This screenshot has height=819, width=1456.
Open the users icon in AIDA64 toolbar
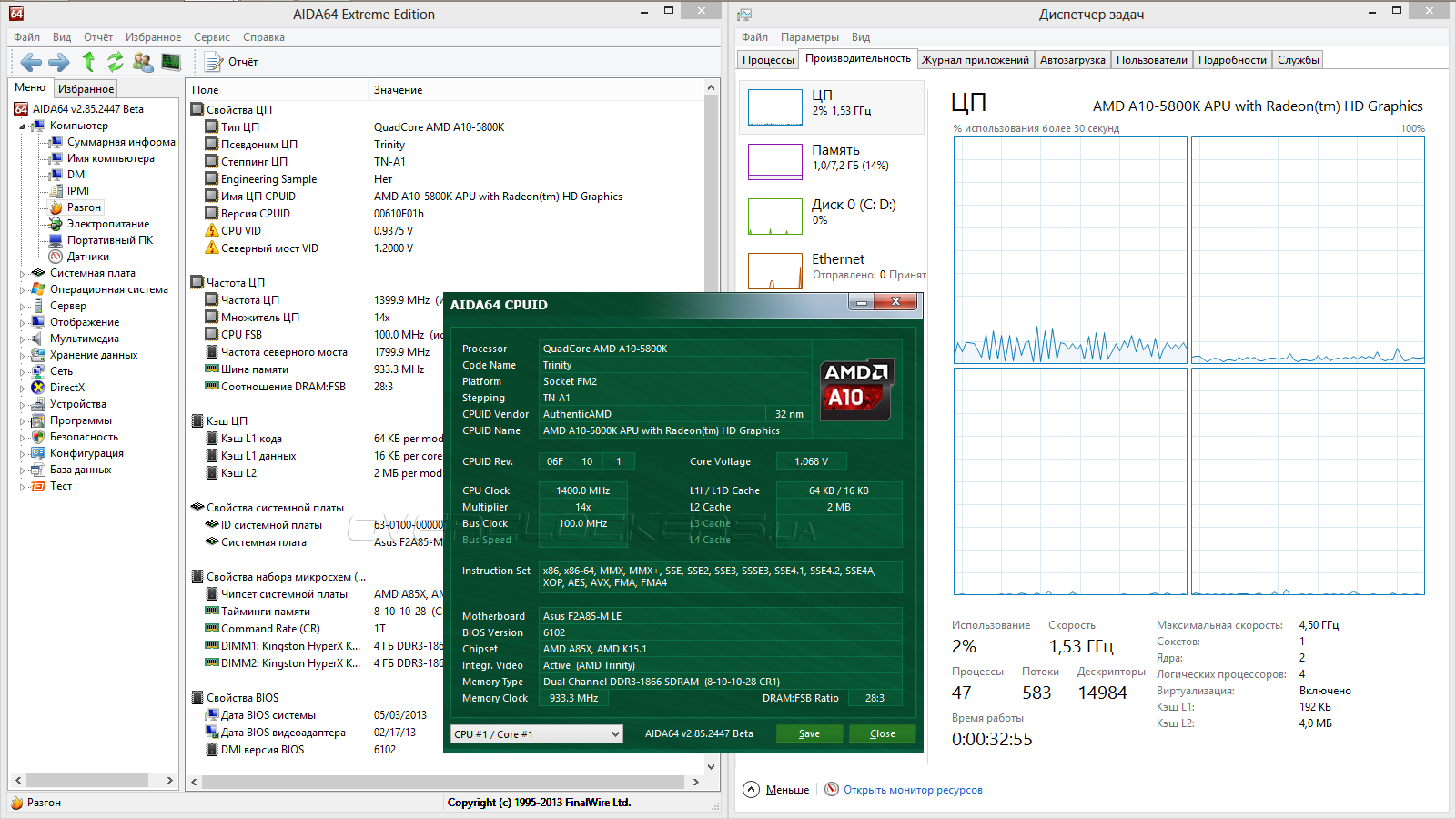click(143, 62)
